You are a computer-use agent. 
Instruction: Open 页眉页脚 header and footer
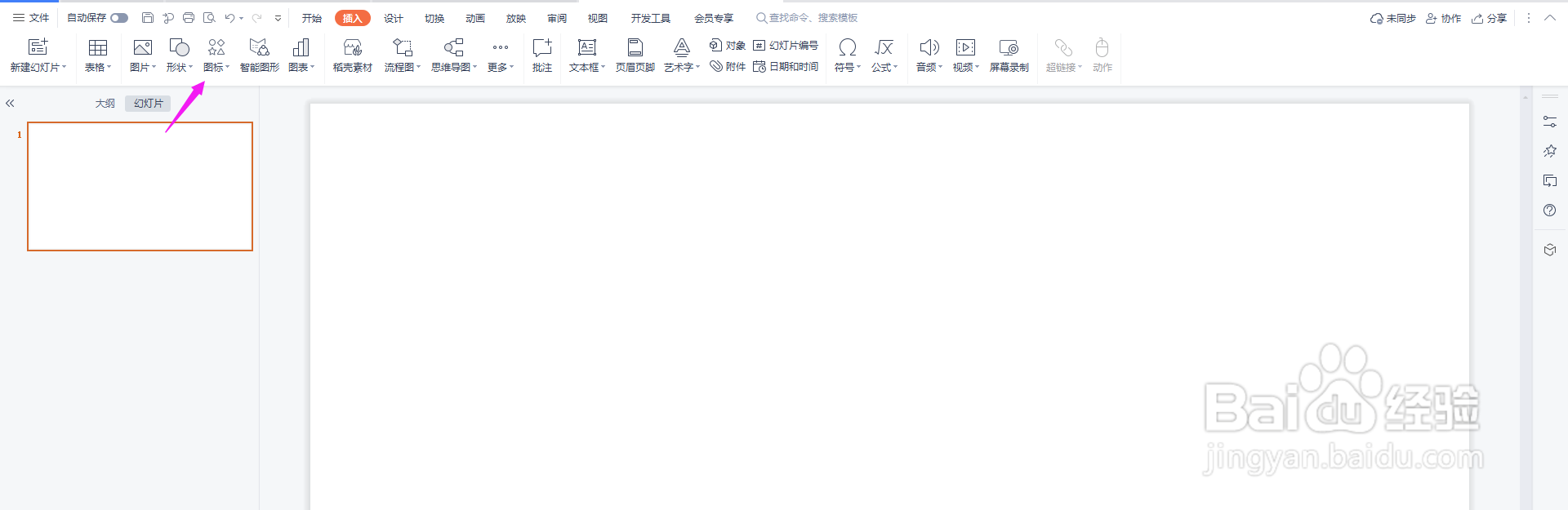point(635,56)
